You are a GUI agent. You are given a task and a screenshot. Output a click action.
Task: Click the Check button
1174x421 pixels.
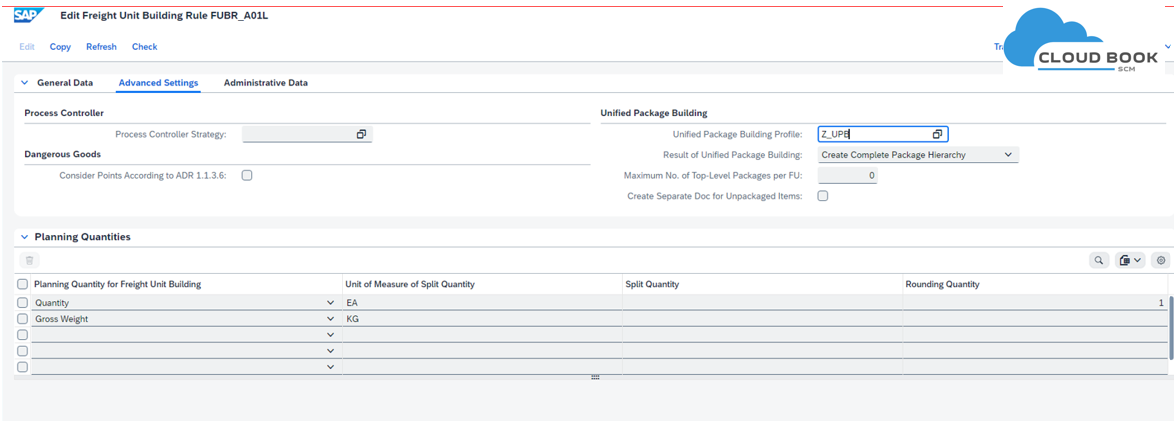point(144,47)
